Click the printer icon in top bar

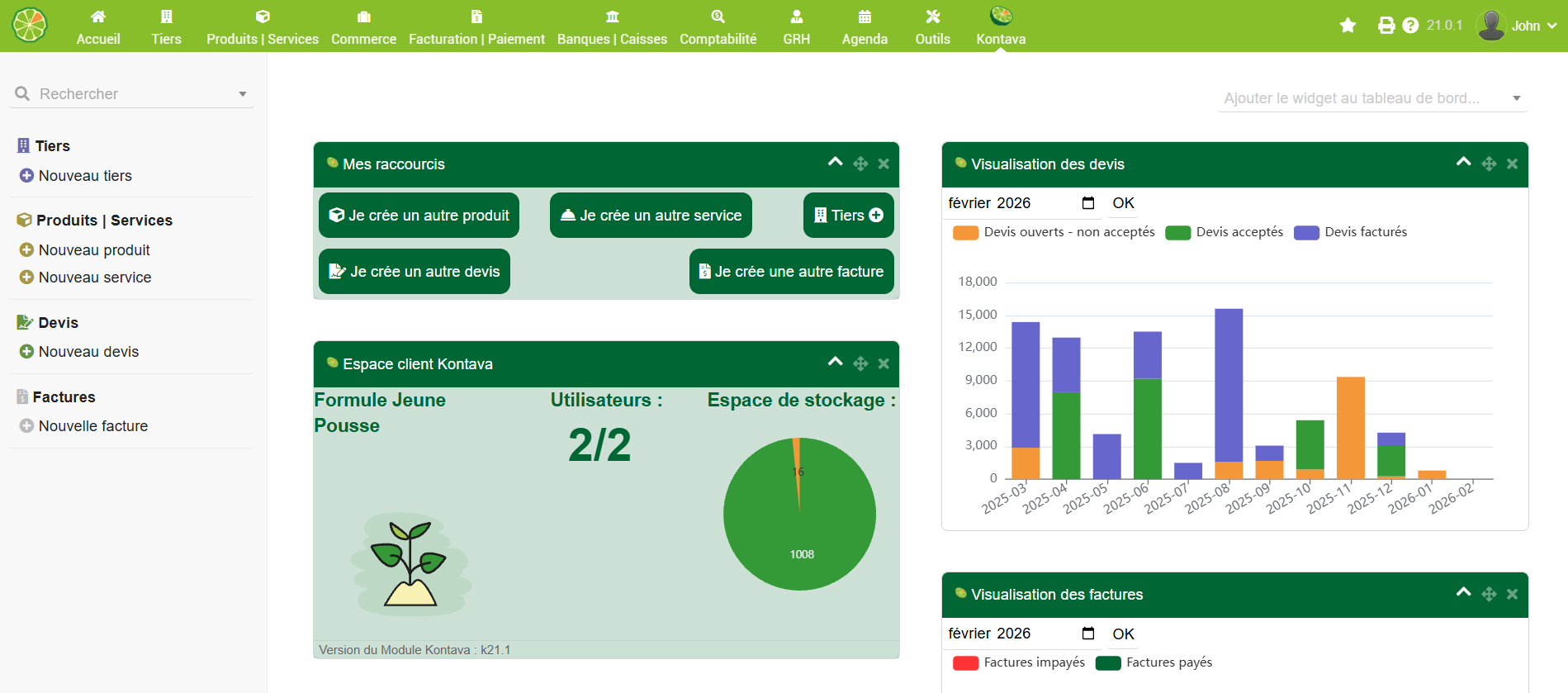[x=1386, y=26]
